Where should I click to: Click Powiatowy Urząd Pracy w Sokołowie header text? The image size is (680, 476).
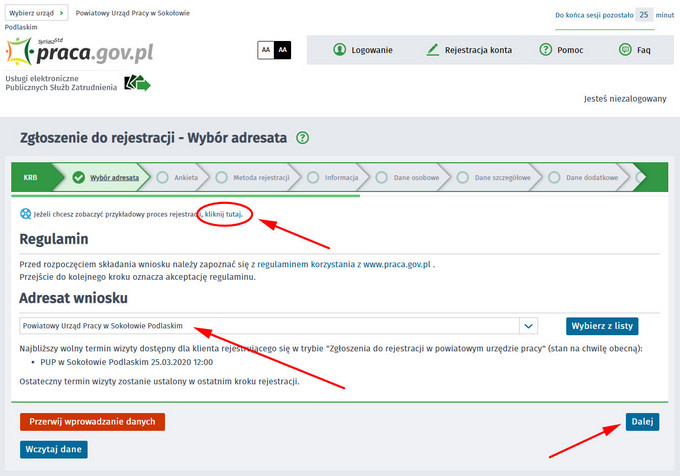tap(133, 13)
